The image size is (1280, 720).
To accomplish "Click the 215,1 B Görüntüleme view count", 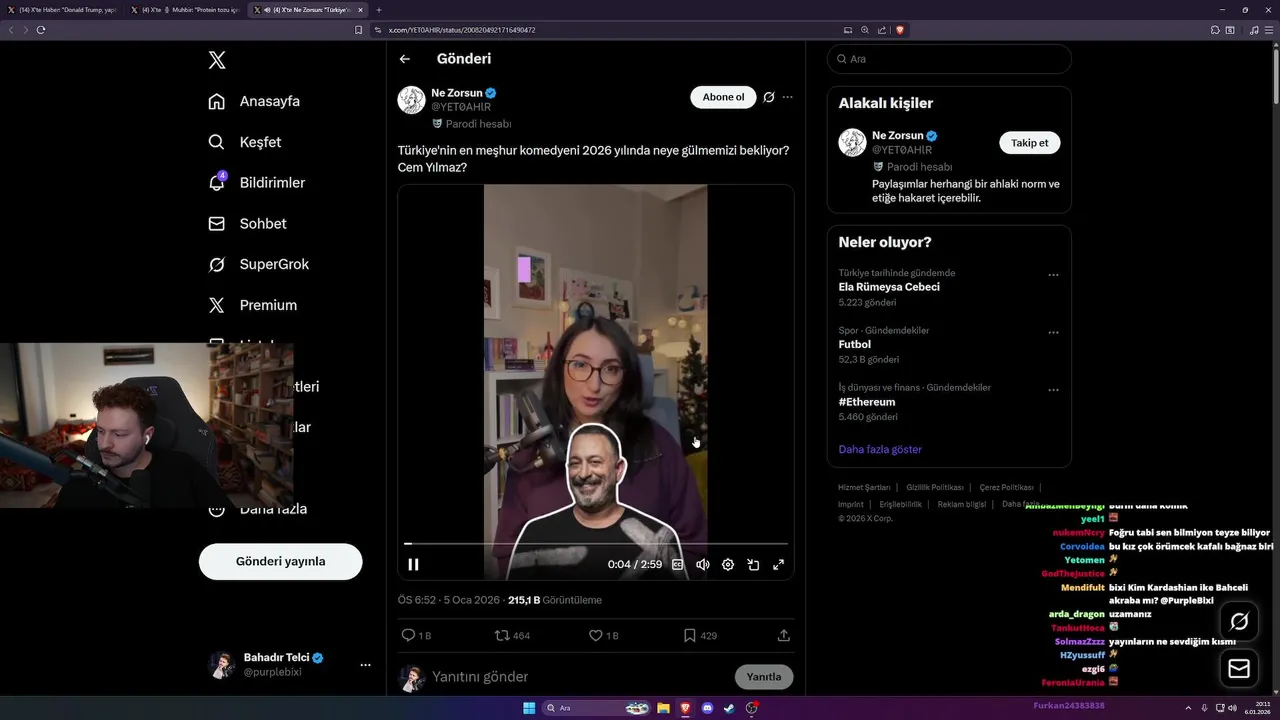I will point(555,600).
